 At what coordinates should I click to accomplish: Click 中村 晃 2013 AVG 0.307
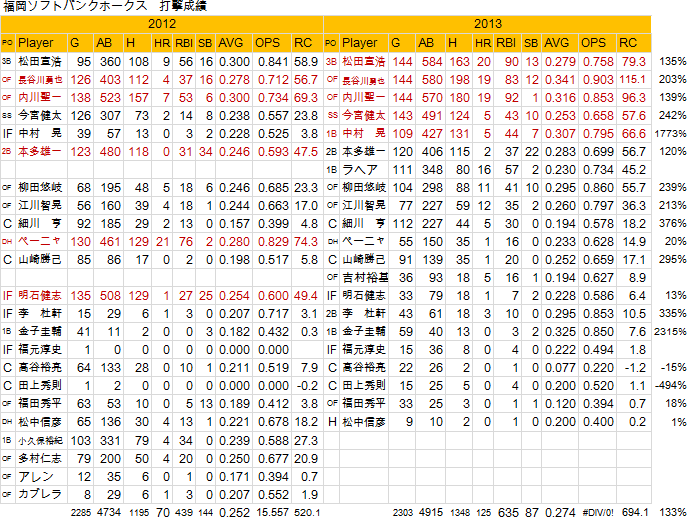tap(560, 133)
